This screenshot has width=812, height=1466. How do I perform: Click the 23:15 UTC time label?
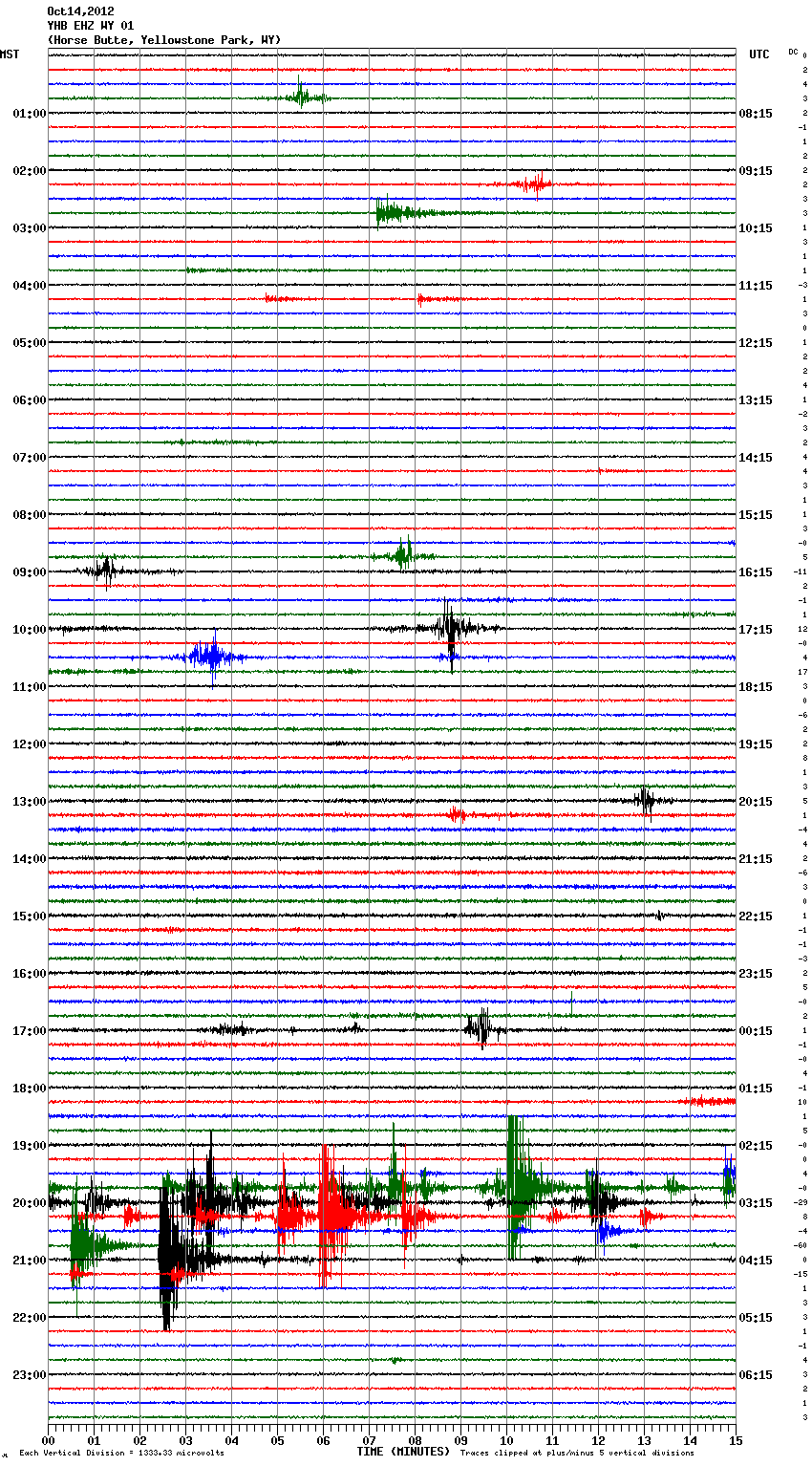756,974
